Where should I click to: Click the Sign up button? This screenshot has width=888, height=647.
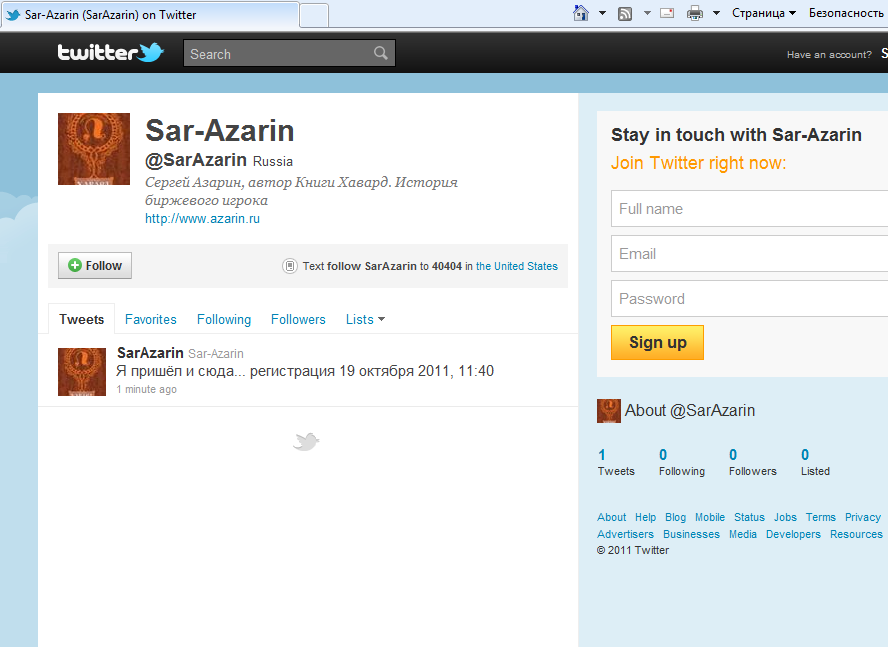pyautogui.click(x=657, y=342)
